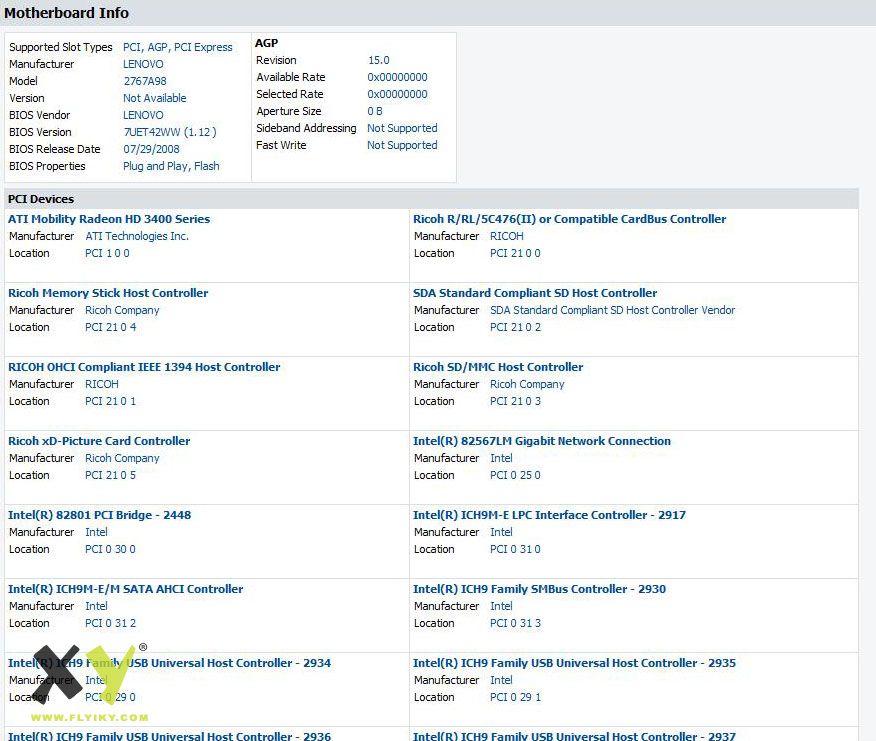Select the location "PCI 0 31 0"

click(x=515, y=549)
